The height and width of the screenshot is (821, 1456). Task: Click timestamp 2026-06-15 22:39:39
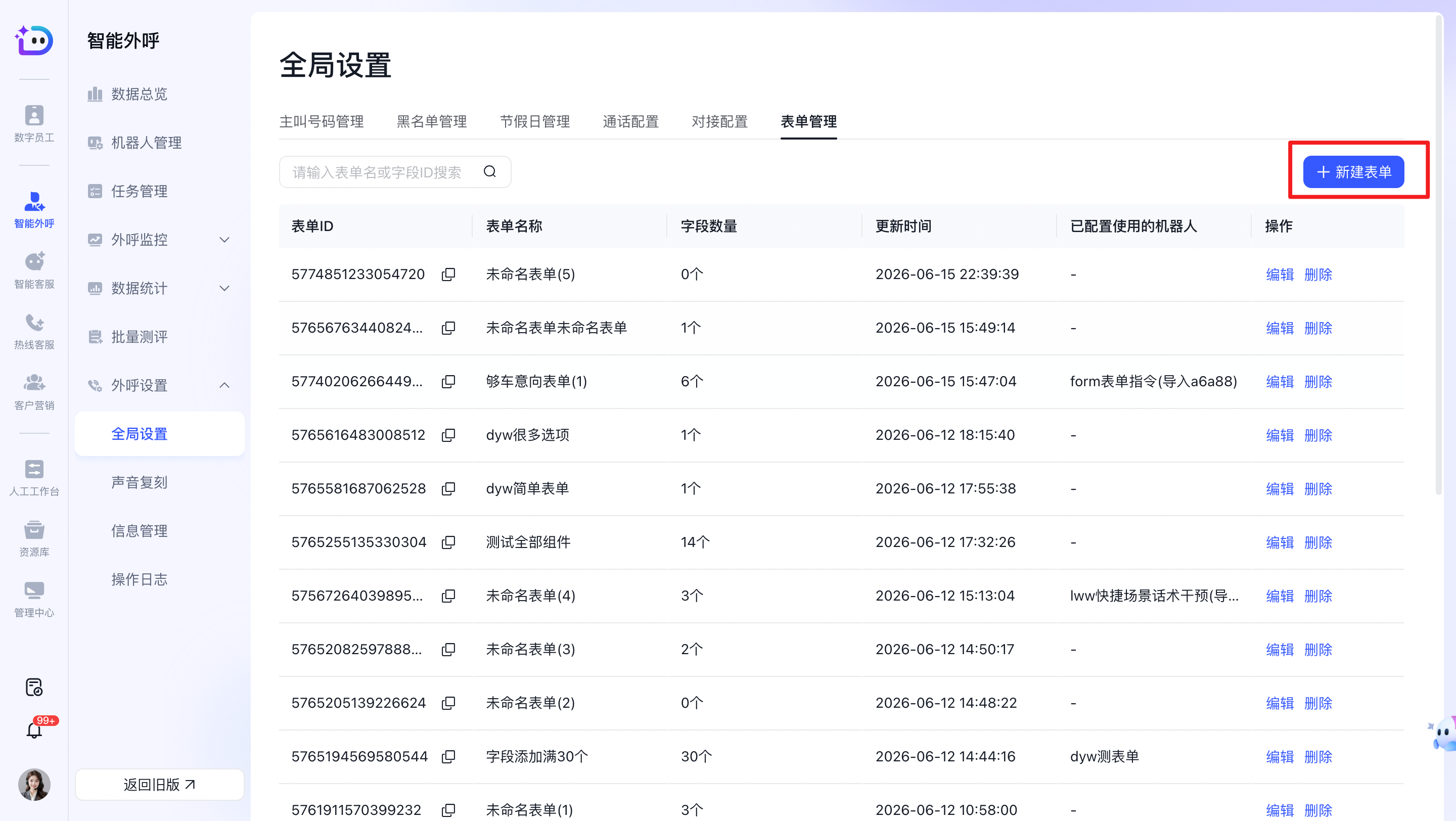tap(947, 274)
